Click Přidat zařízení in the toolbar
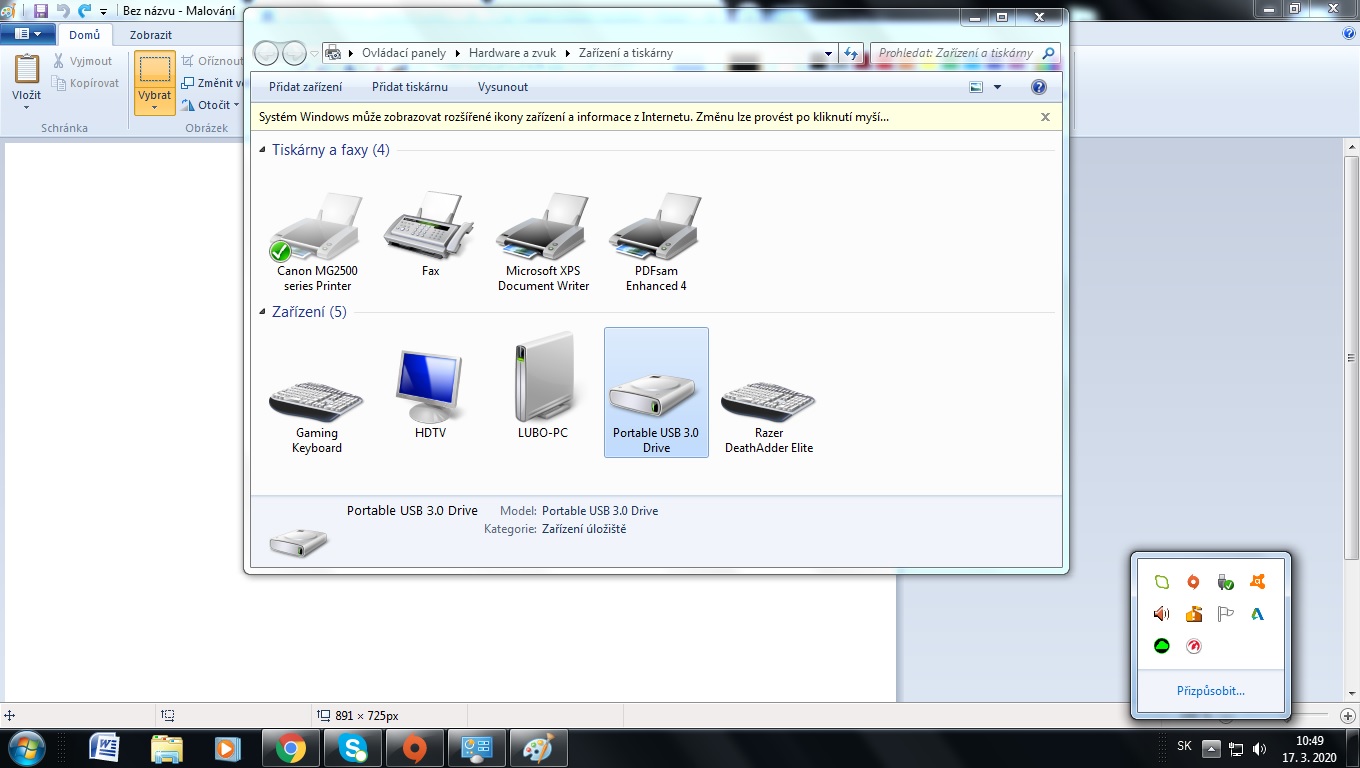This screenshot has height=768, width=1360. tap(305, 87)
